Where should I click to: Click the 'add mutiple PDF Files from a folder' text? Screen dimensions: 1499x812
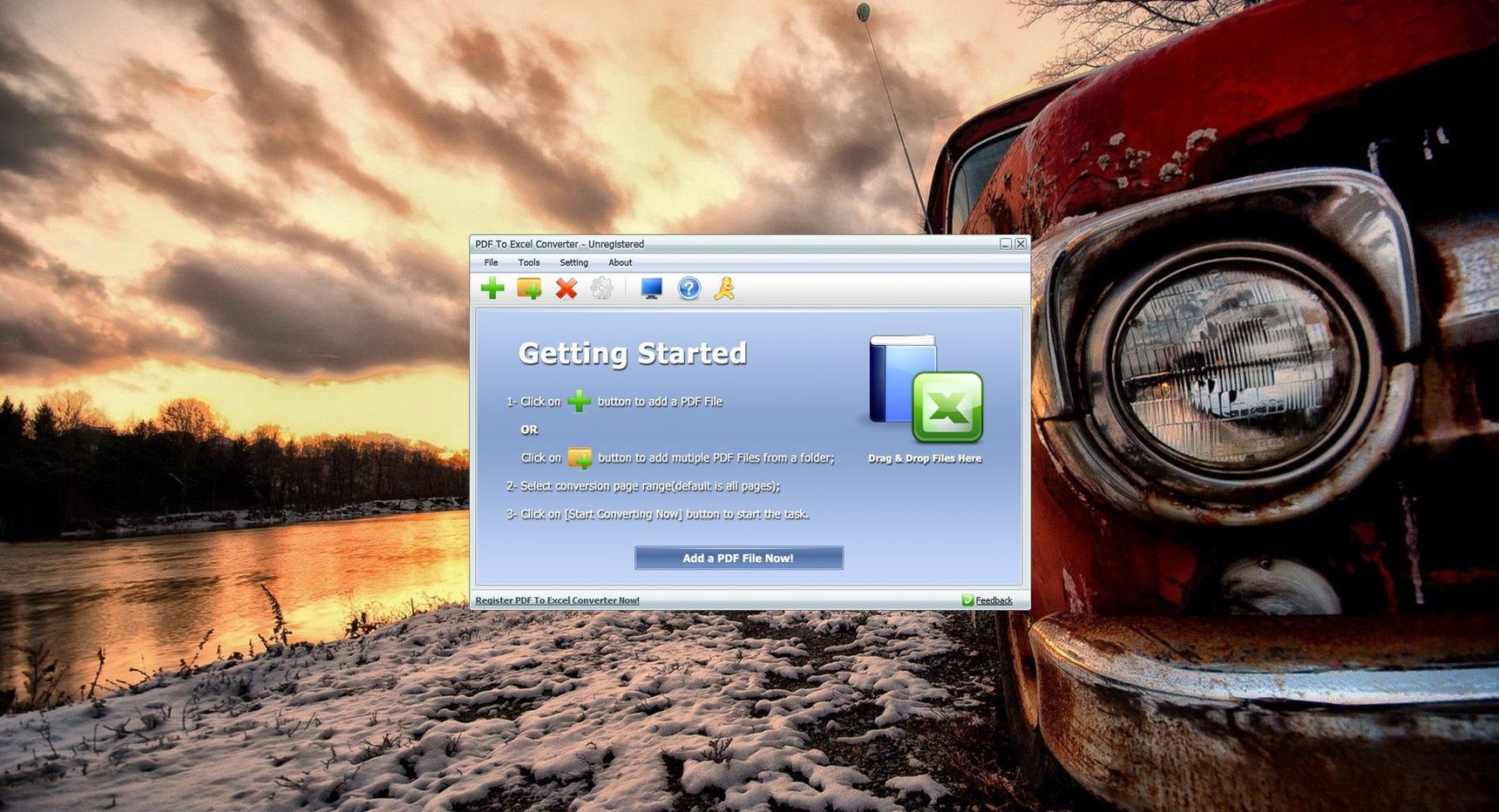click(x=716, y=458)
